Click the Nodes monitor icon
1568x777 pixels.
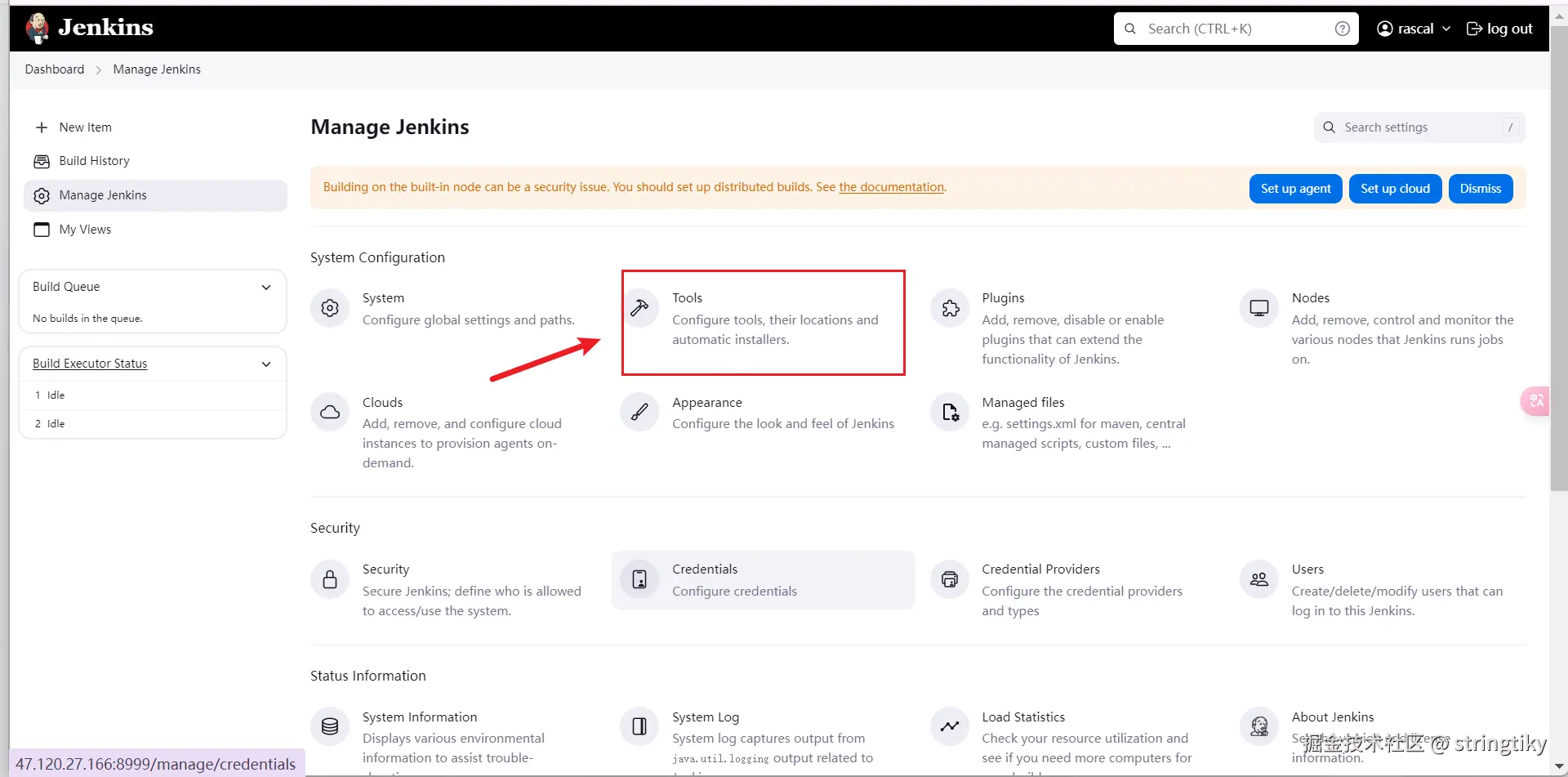[x=1259, y=308]
